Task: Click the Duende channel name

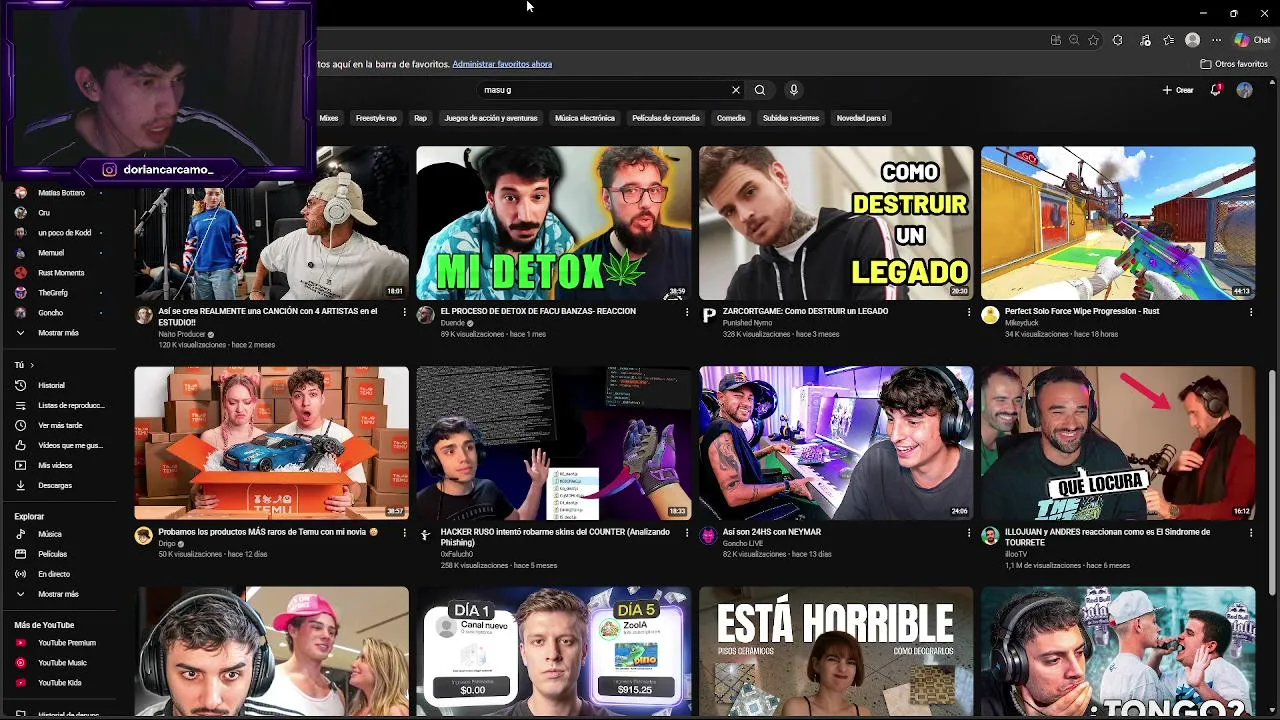Action: [x=453, y=323]
